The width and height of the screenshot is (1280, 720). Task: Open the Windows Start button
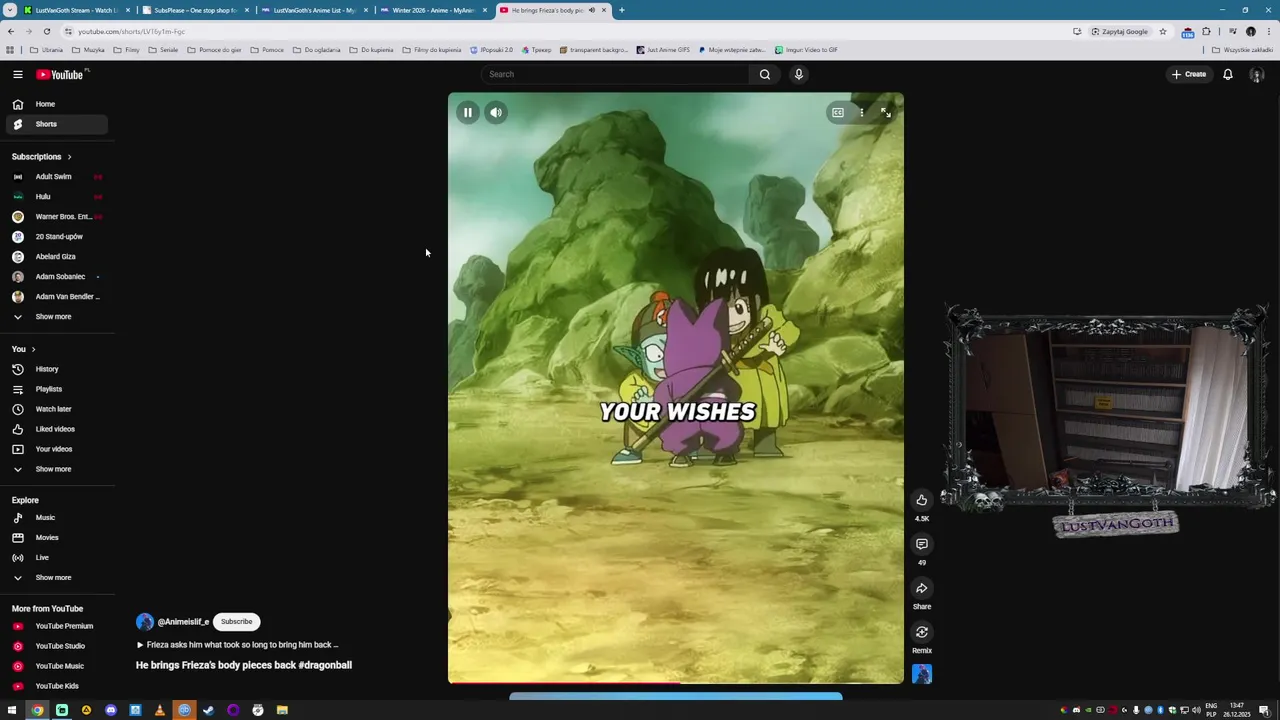12,710
